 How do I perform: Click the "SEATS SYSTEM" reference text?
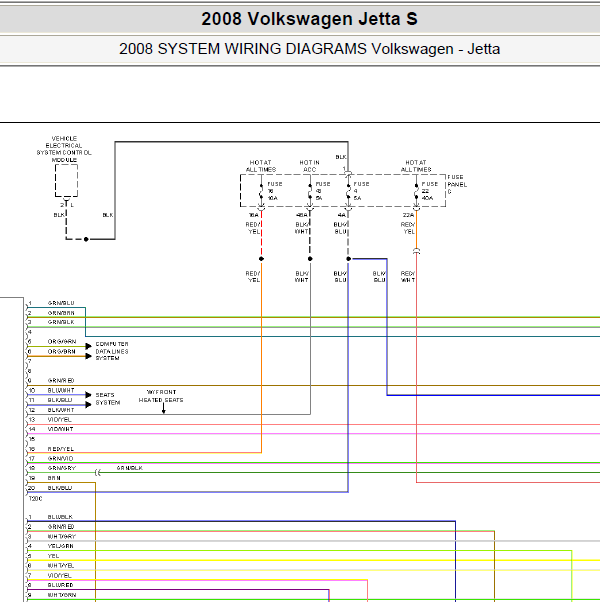tap(108, 399)
